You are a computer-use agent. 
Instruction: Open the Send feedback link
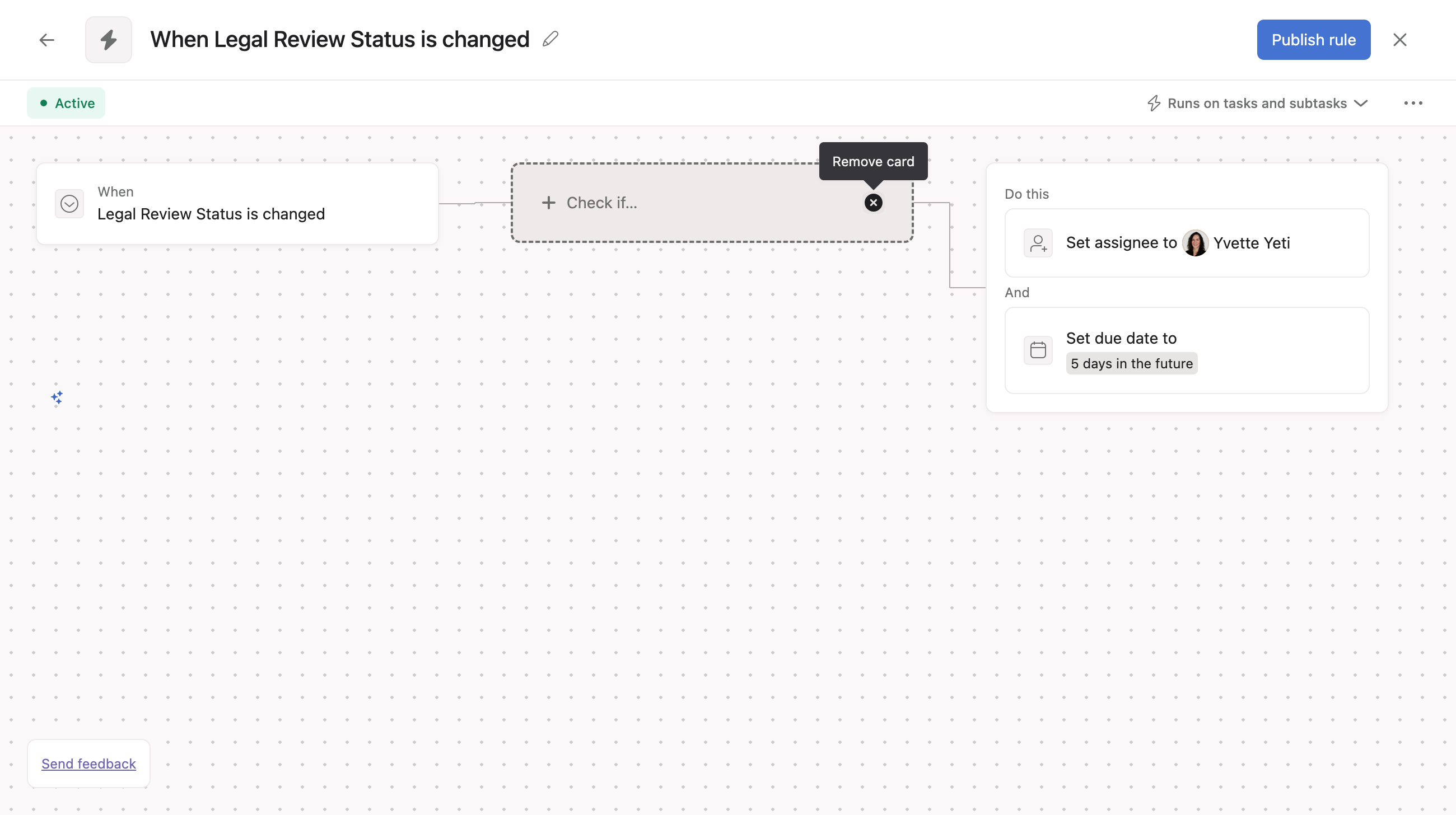point(88,764)
